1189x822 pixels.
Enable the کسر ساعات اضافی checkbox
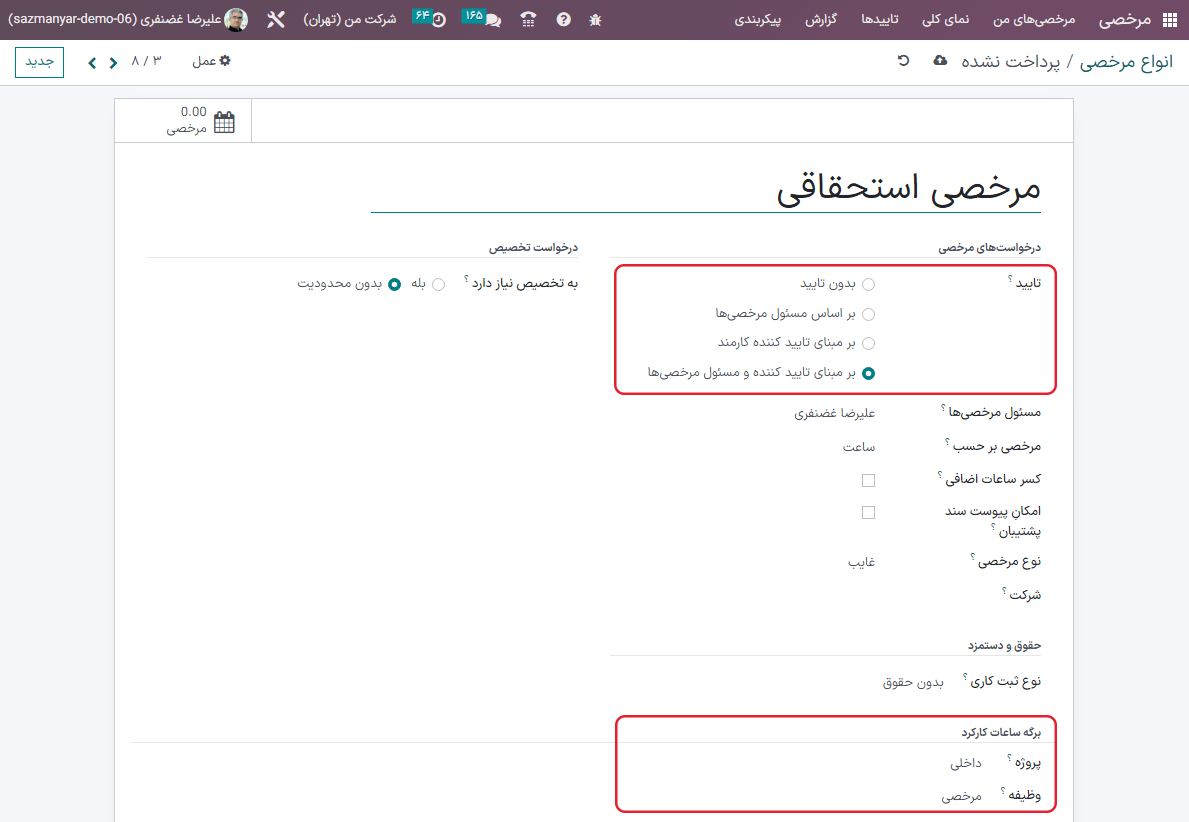click(868, 480)
